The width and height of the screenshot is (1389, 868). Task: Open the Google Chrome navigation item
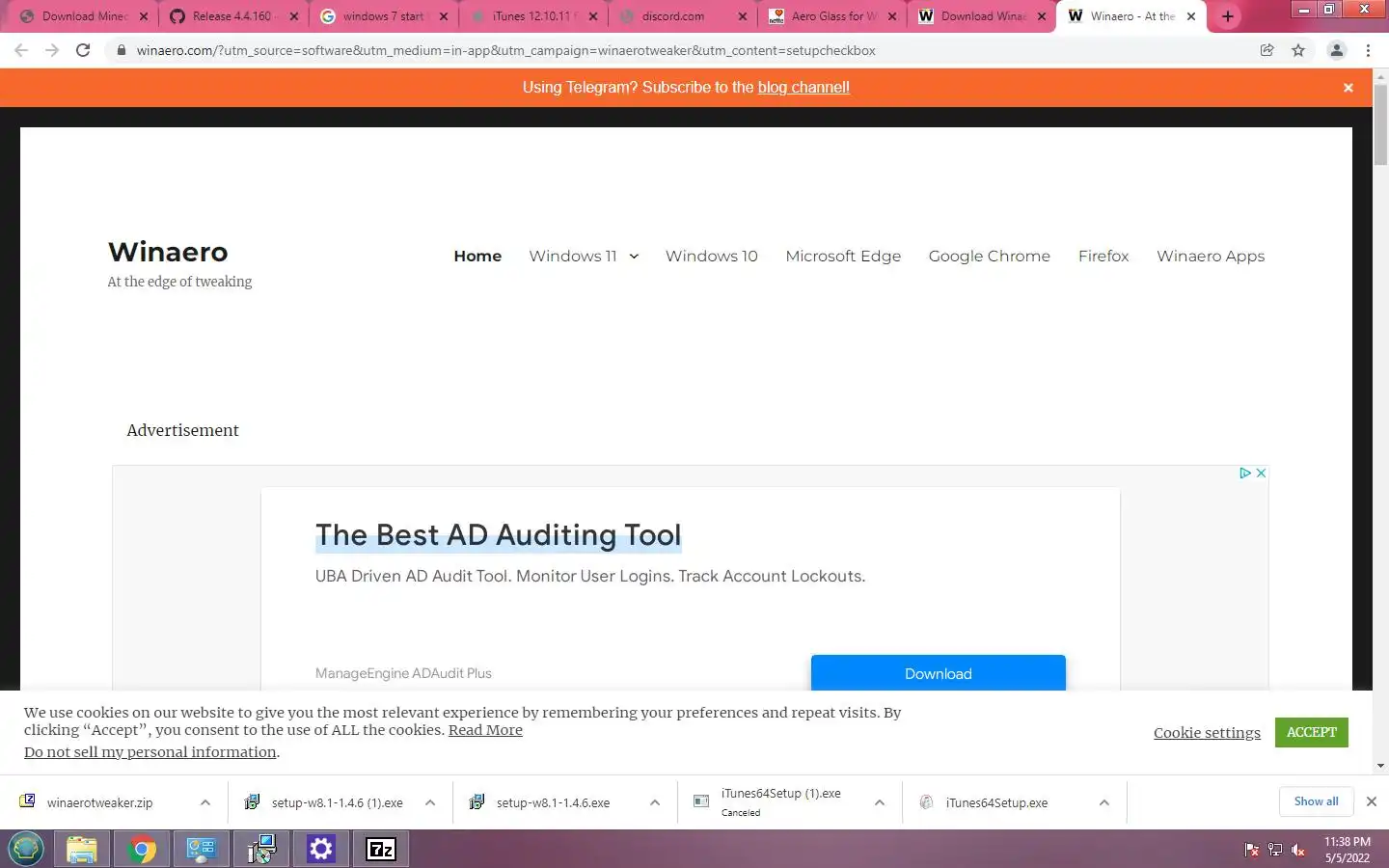[990, 257]
